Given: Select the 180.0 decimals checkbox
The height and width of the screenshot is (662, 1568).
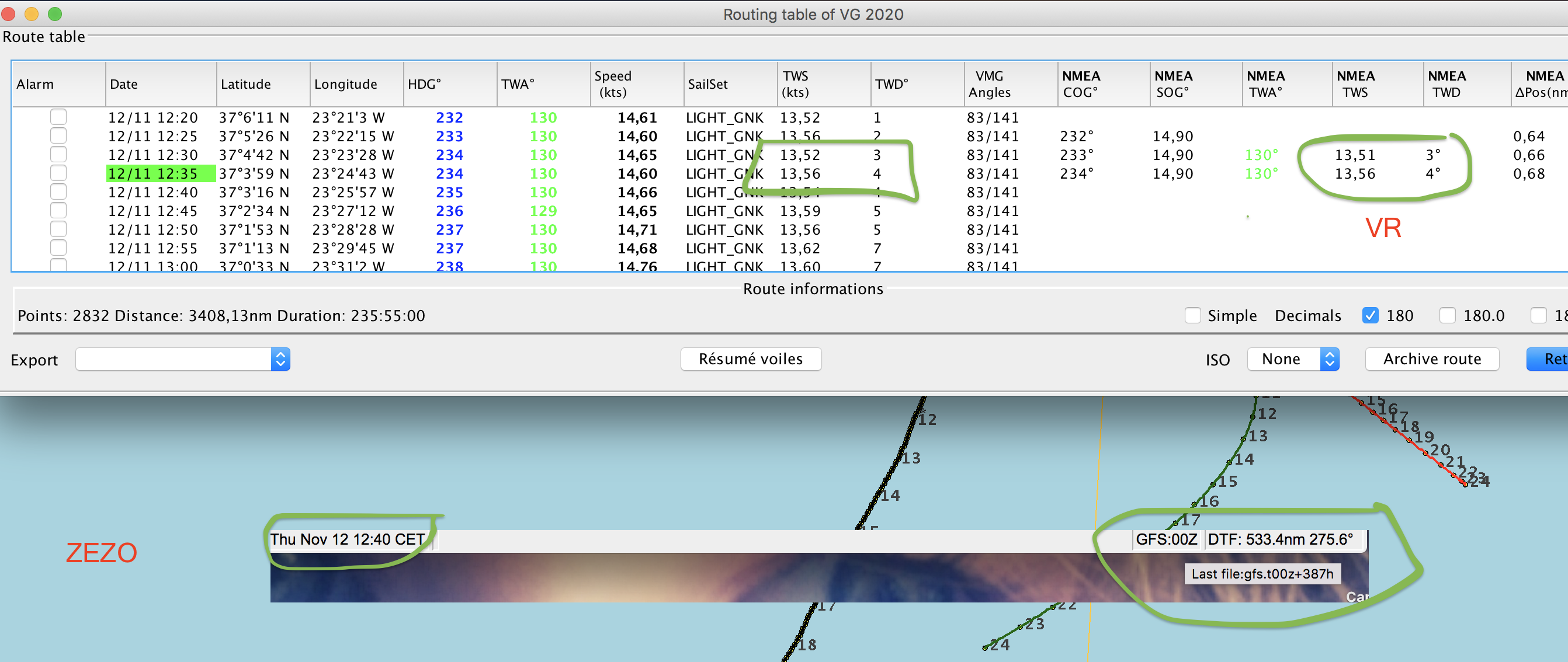Looking at the screenshot, I should [x=1448, y=315].
